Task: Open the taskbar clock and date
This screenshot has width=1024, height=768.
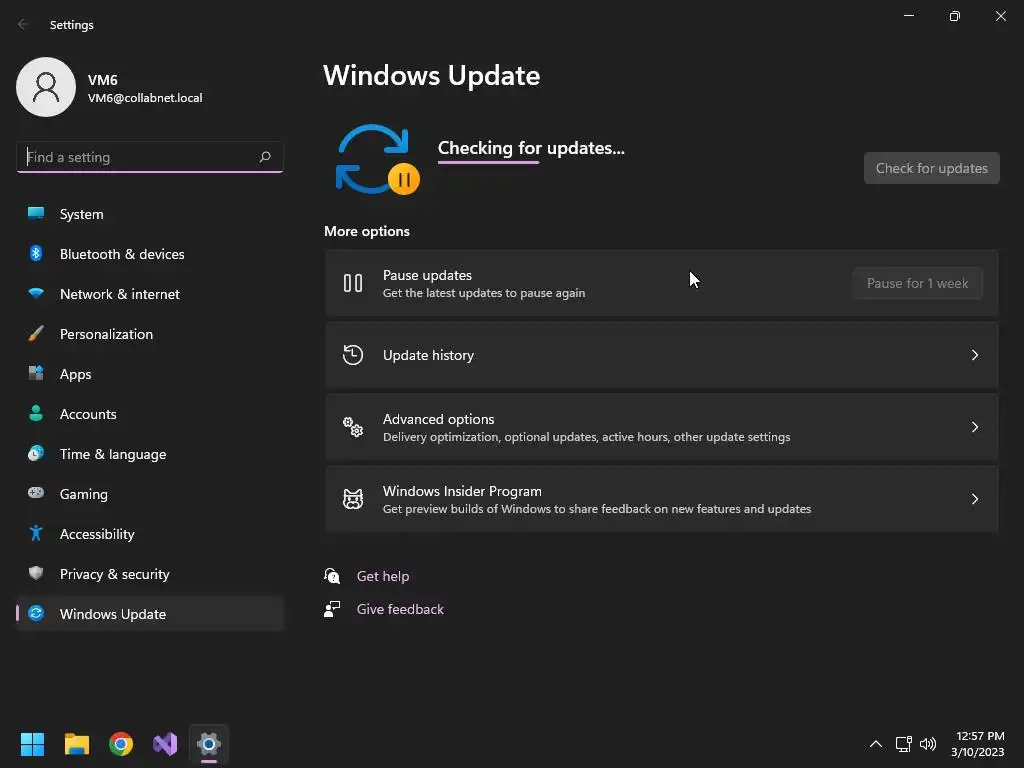Action: click(978, 743)
